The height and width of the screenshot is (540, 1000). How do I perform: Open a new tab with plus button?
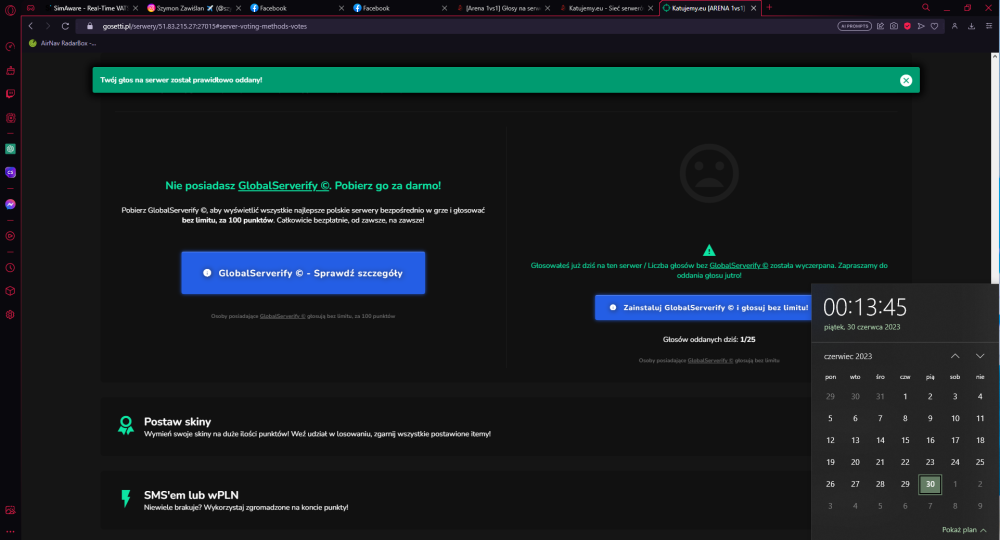coord(769,8)
